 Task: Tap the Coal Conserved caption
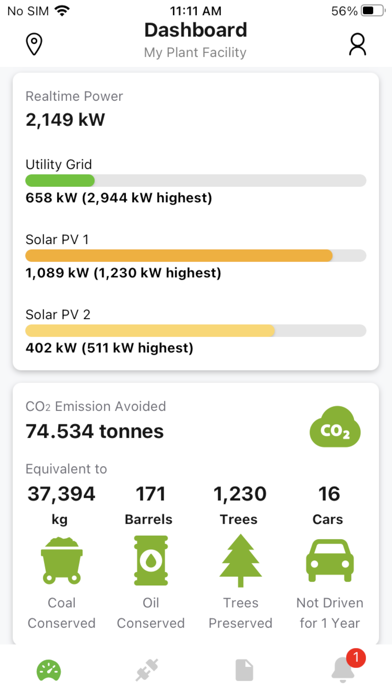pyautogui.click(x=62, y=613)
